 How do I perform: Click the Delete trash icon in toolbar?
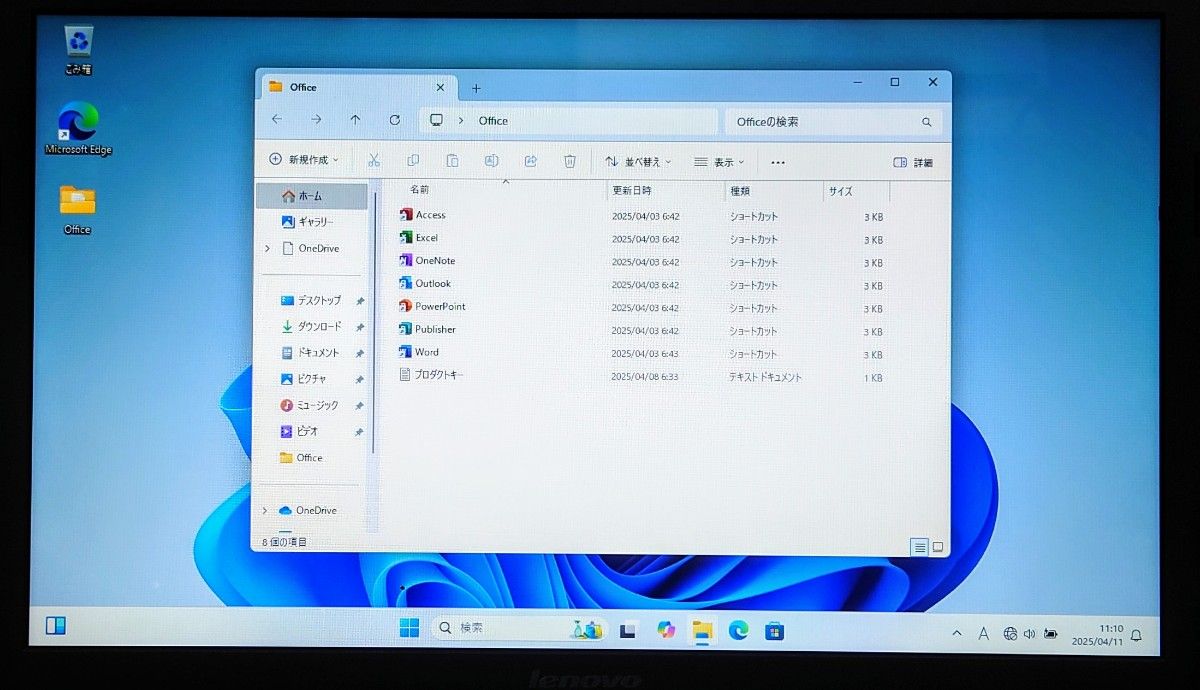click(x=570, y=161)
